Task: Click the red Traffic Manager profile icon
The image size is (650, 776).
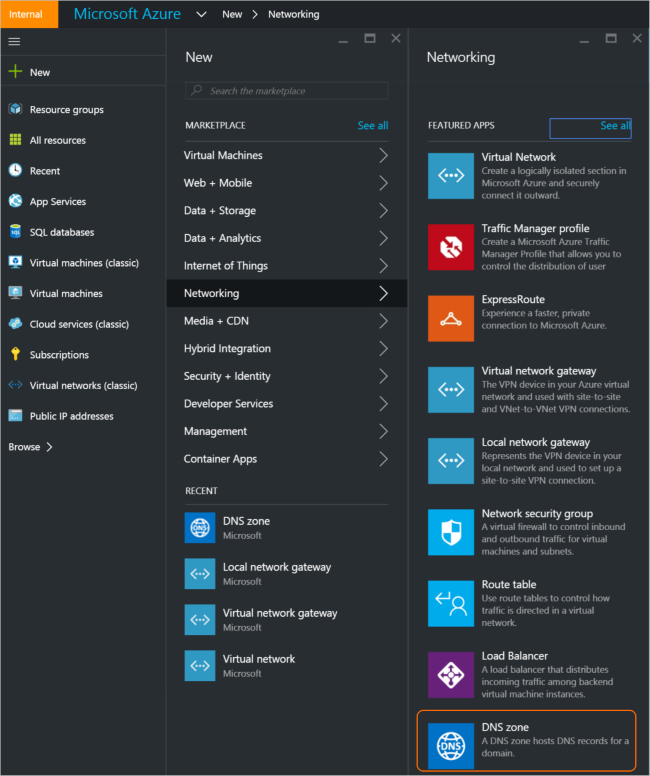Action: tap(451, 247)
